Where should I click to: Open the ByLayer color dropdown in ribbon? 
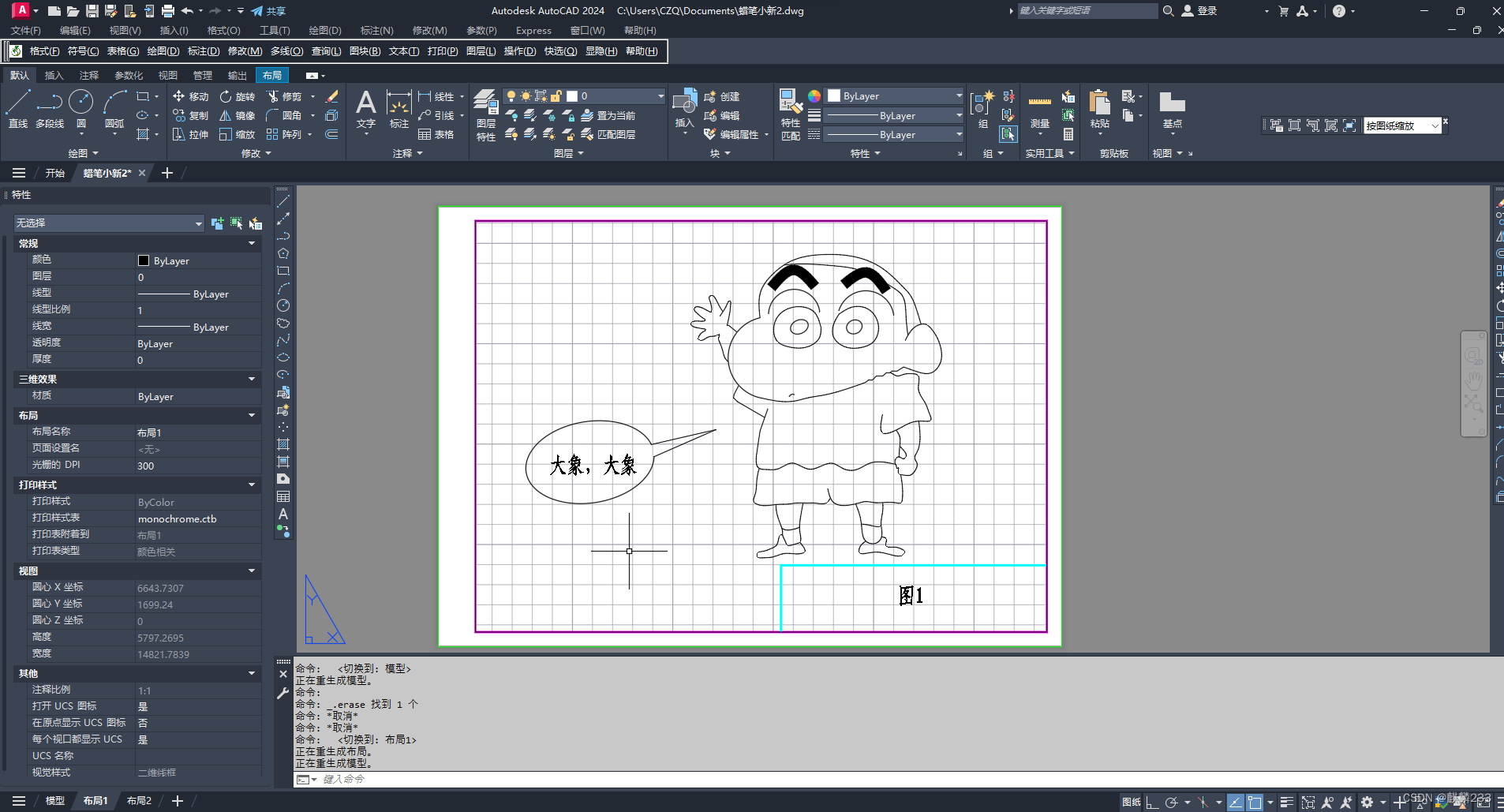coord(895,96)
